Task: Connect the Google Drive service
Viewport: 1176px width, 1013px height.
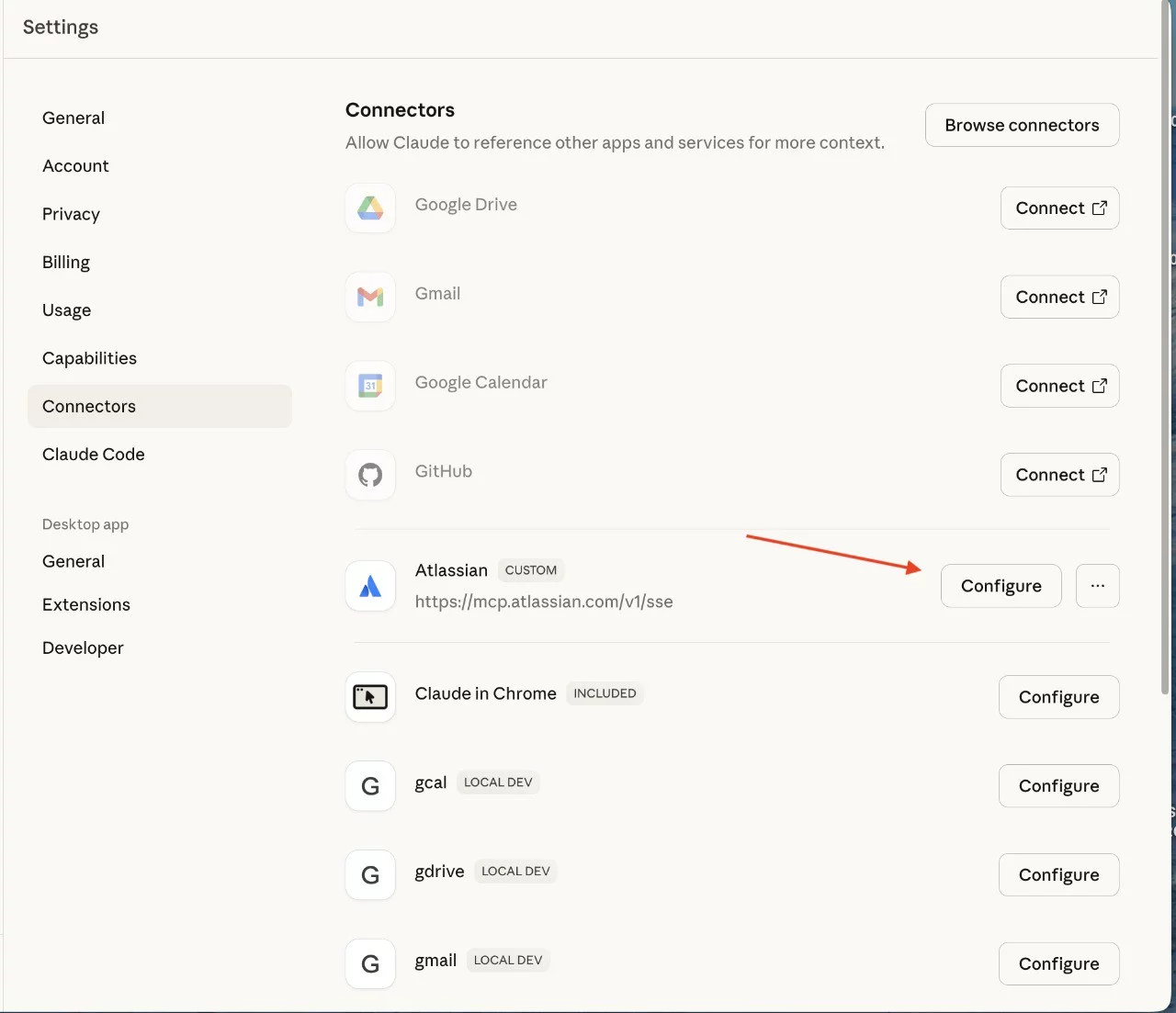Action: 1059,208
